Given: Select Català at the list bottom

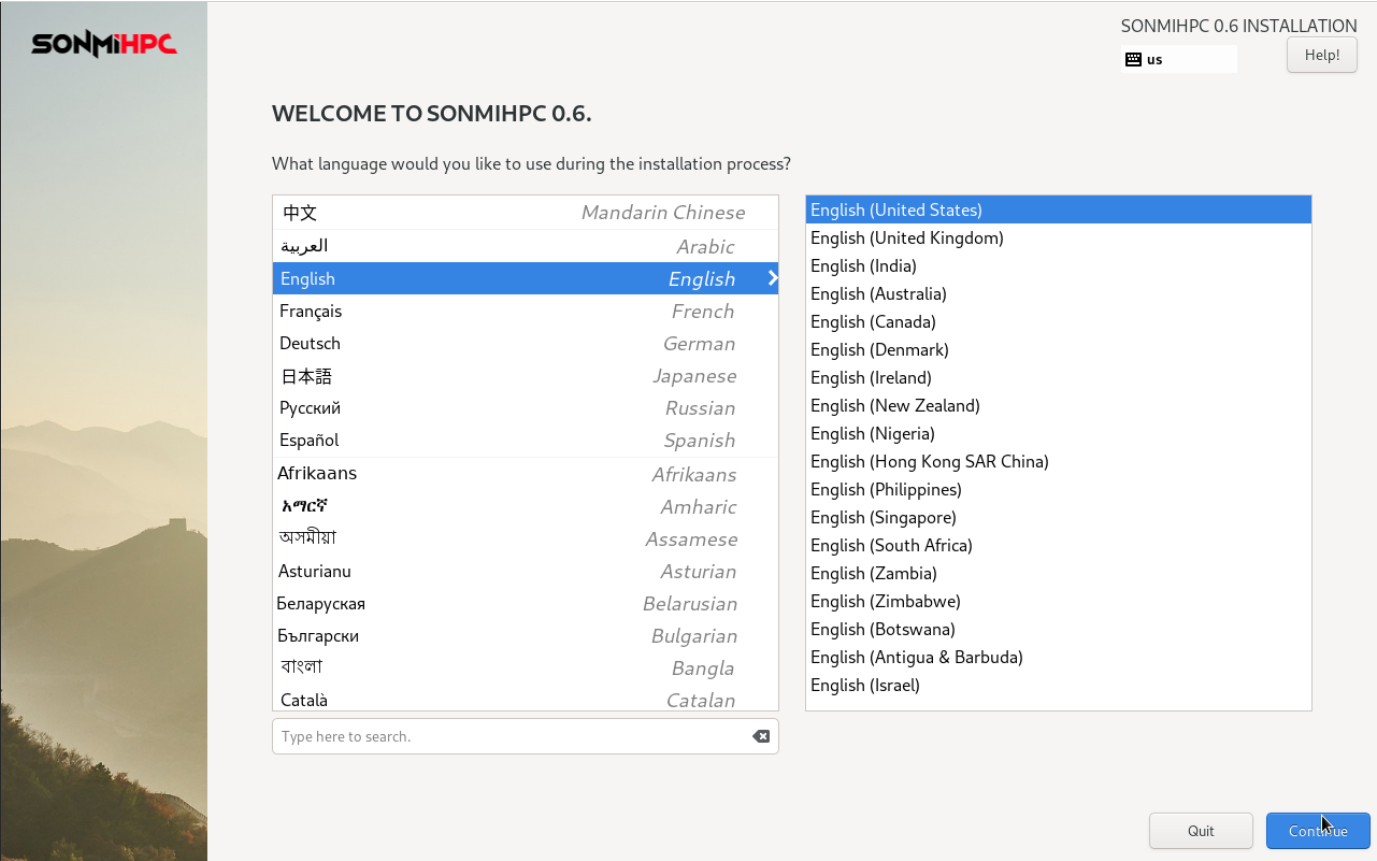Looking at the screenshot, I should (x=525, y=698).
